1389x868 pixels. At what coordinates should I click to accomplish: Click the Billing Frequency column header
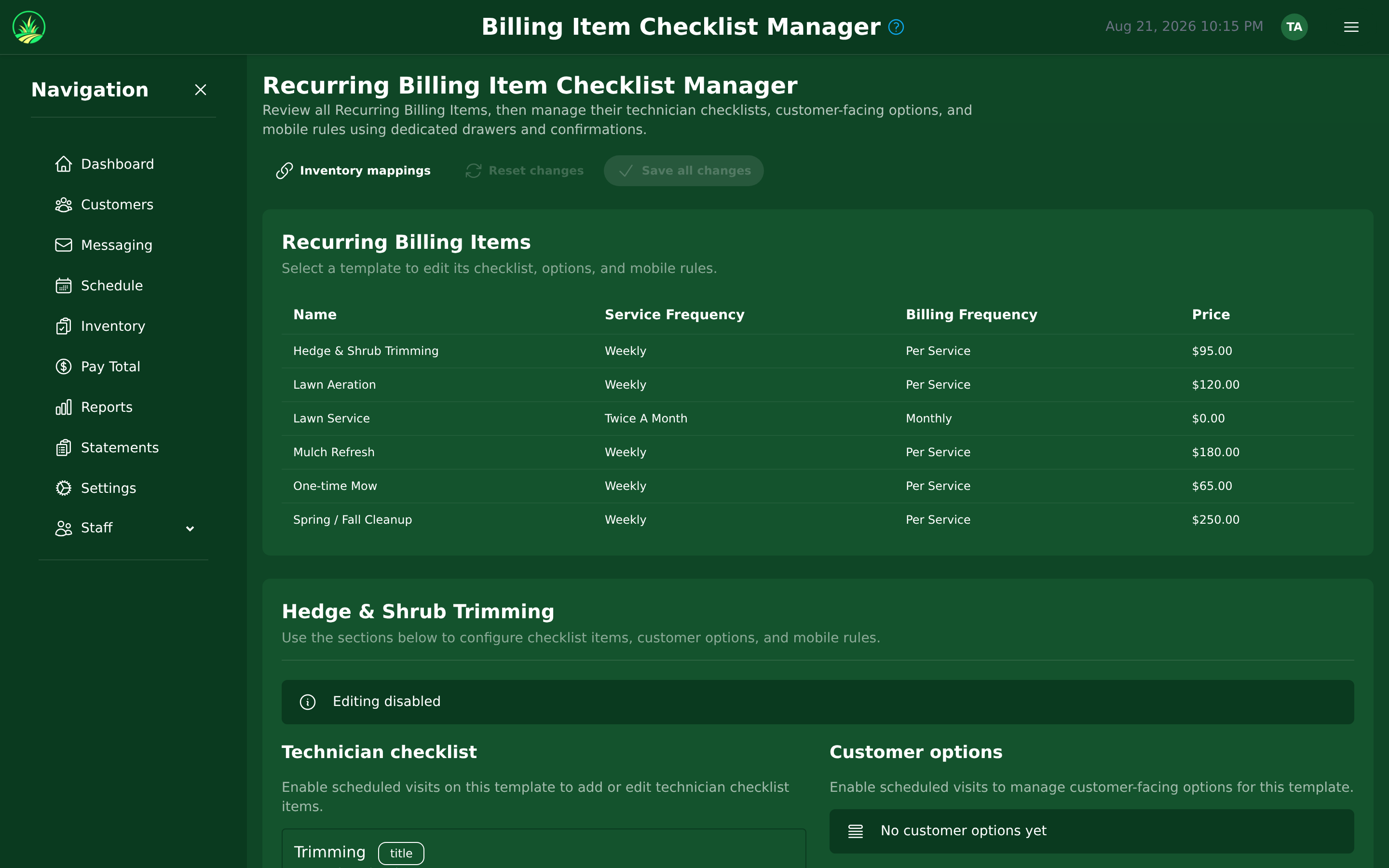coord(971,314)
